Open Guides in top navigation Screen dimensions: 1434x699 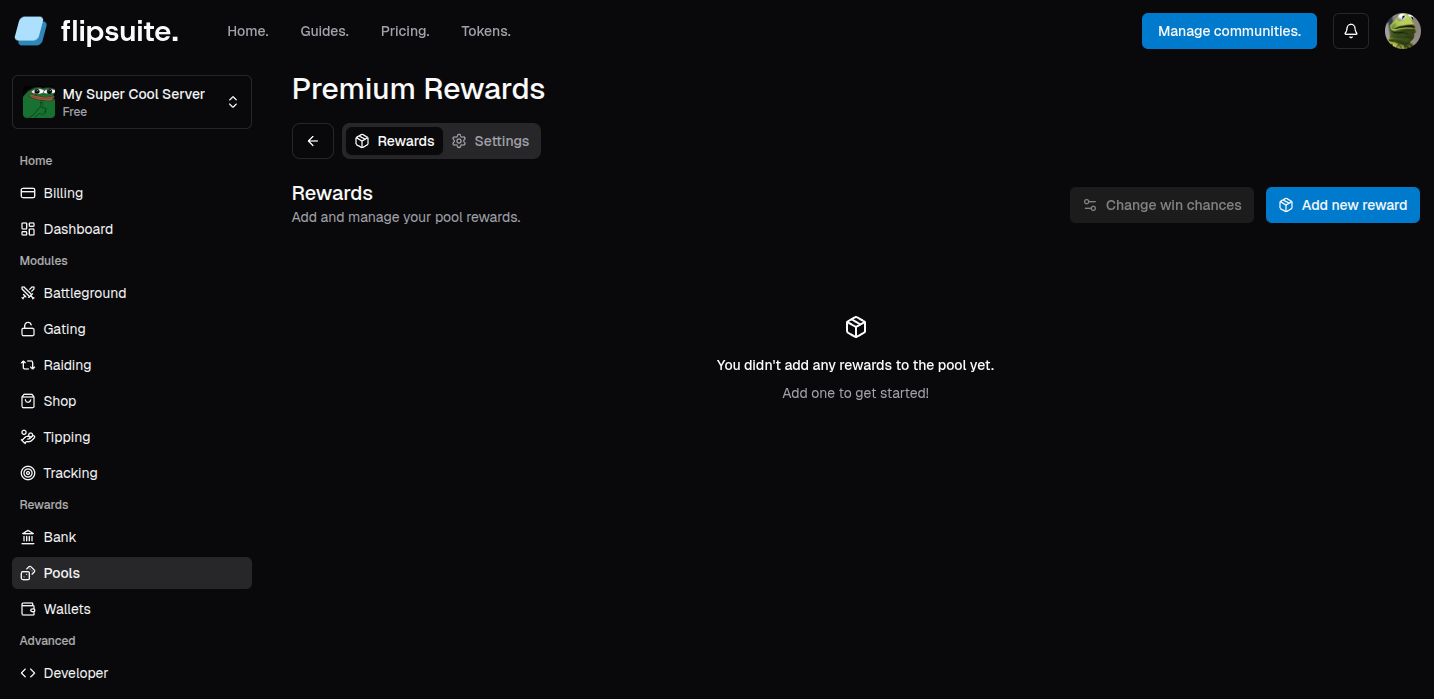click(325, 31)
